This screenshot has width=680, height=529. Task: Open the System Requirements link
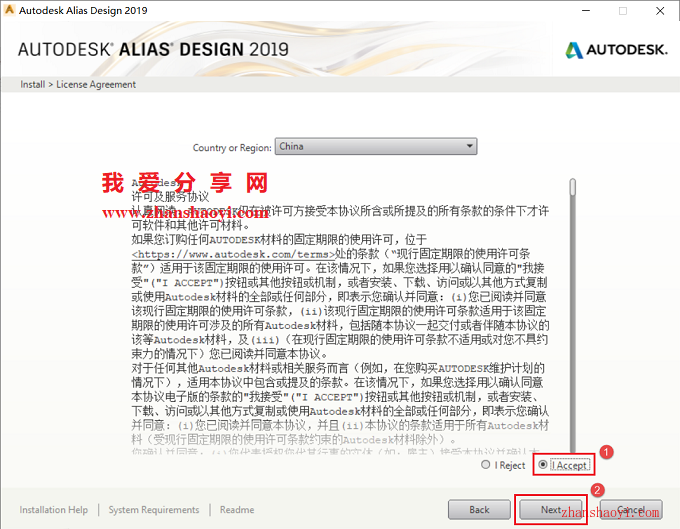click(x=154, y=510)
